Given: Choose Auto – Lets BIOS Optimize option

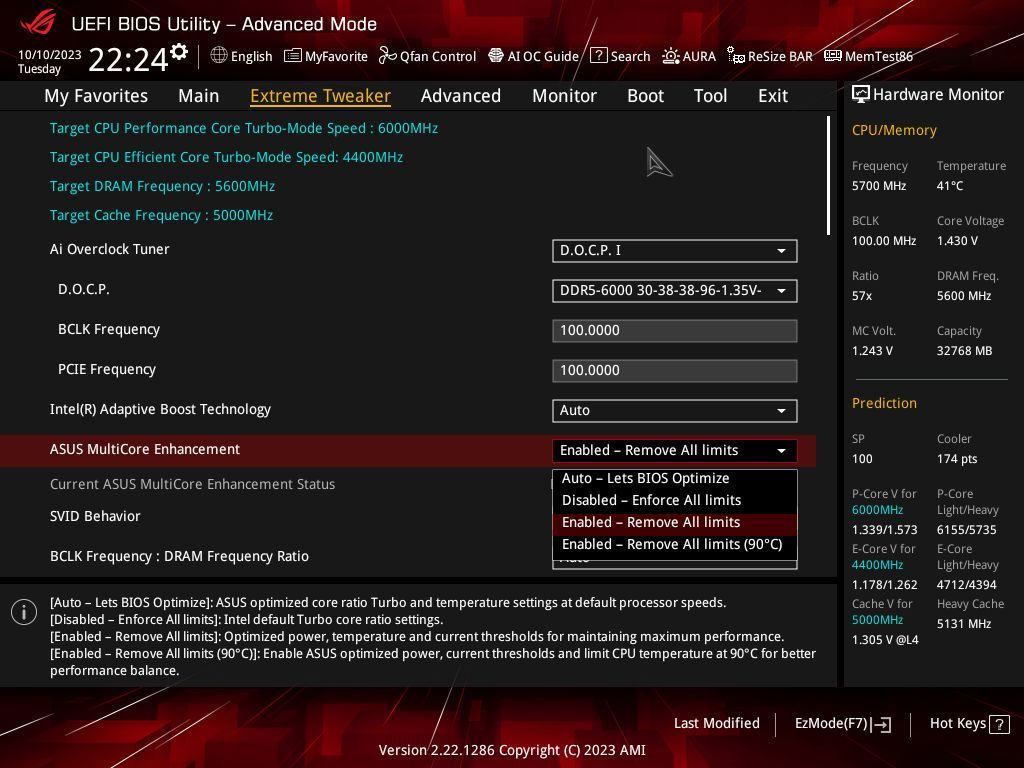Looking at the screenshot, I should point(675,478).
